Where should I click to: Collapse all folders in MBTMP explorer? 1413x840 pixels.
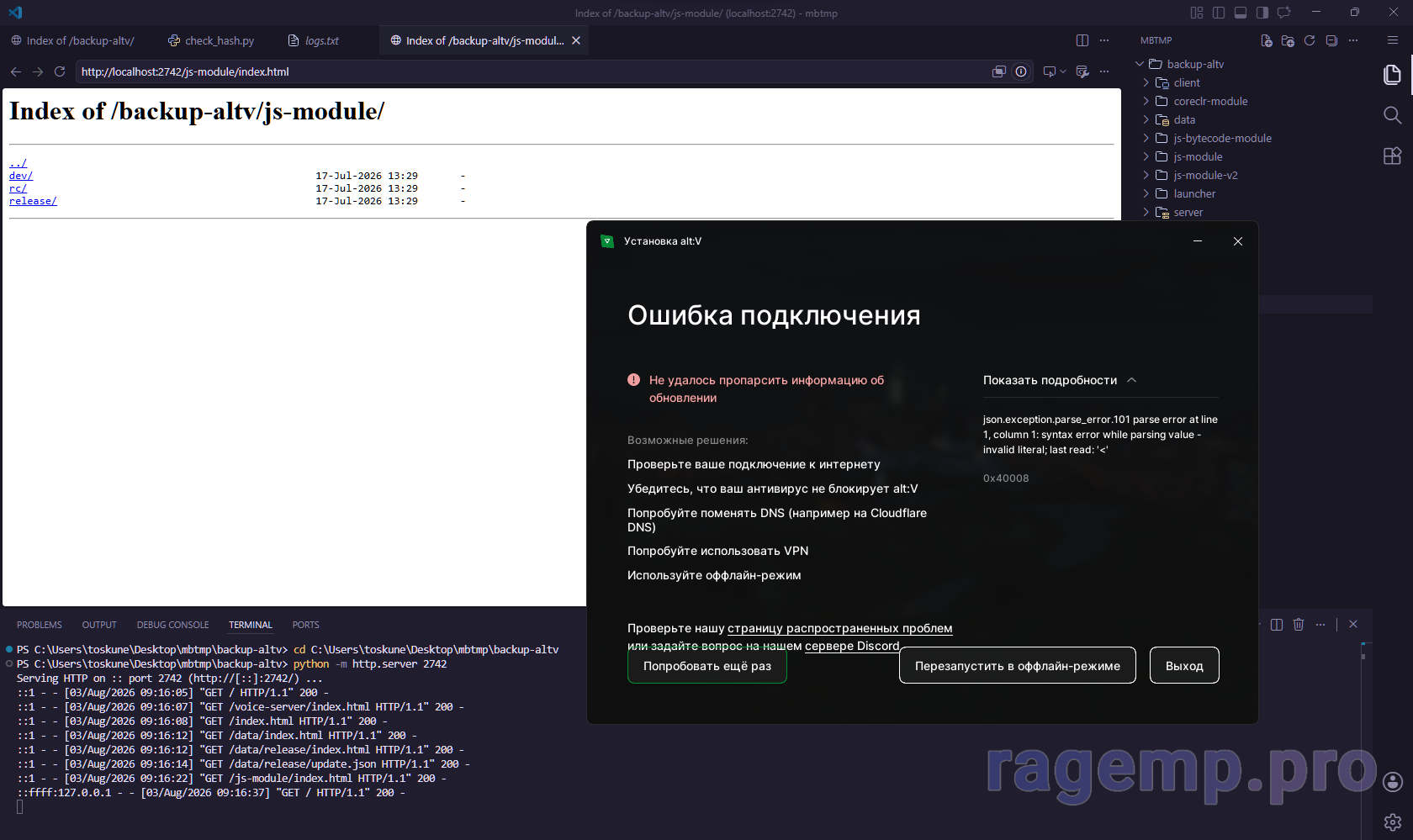pos(1331,40)
